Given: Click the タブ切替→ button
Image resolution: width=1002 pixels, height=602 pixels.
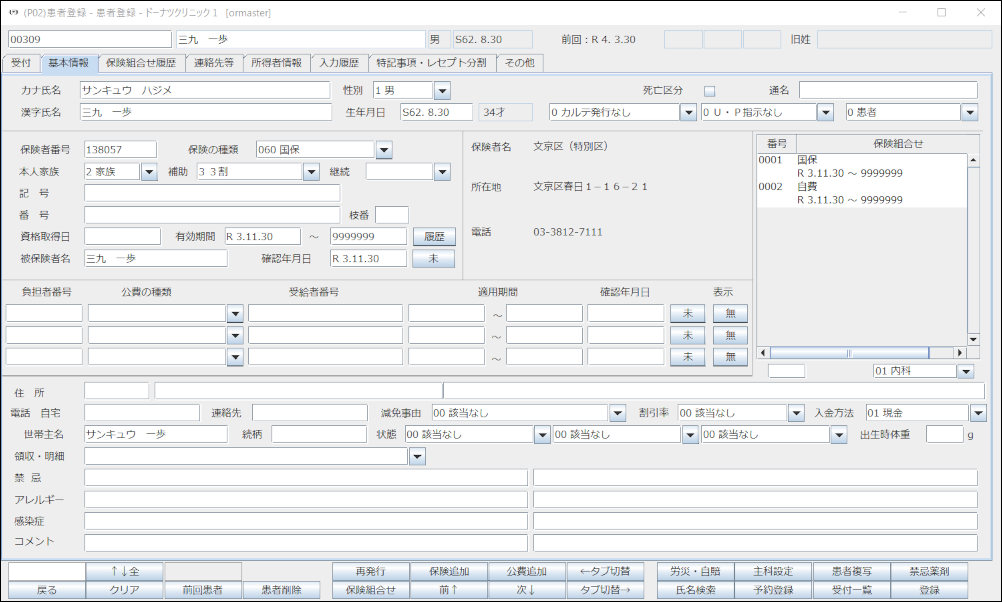Looking at the screenshot, I should point(605,590).
